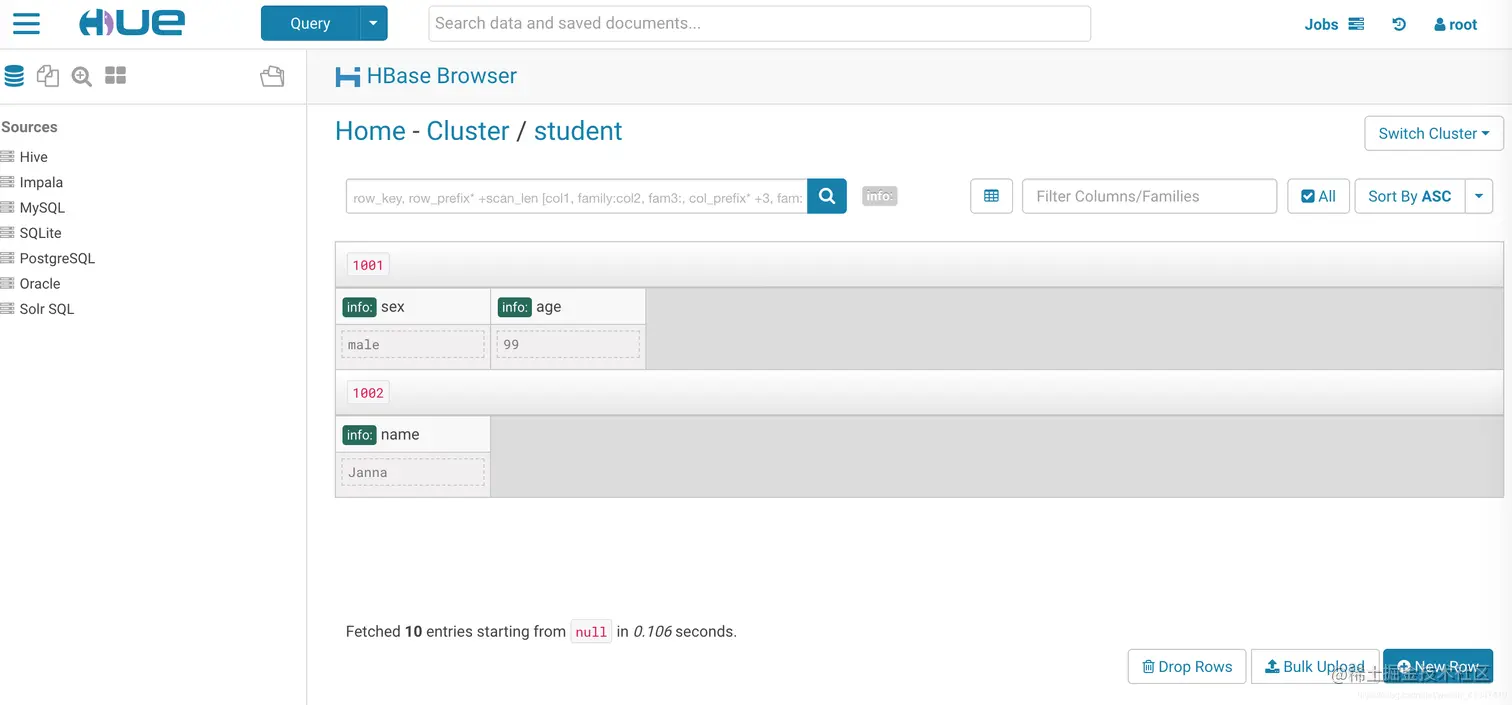Select row key 1002

point(368,393)
